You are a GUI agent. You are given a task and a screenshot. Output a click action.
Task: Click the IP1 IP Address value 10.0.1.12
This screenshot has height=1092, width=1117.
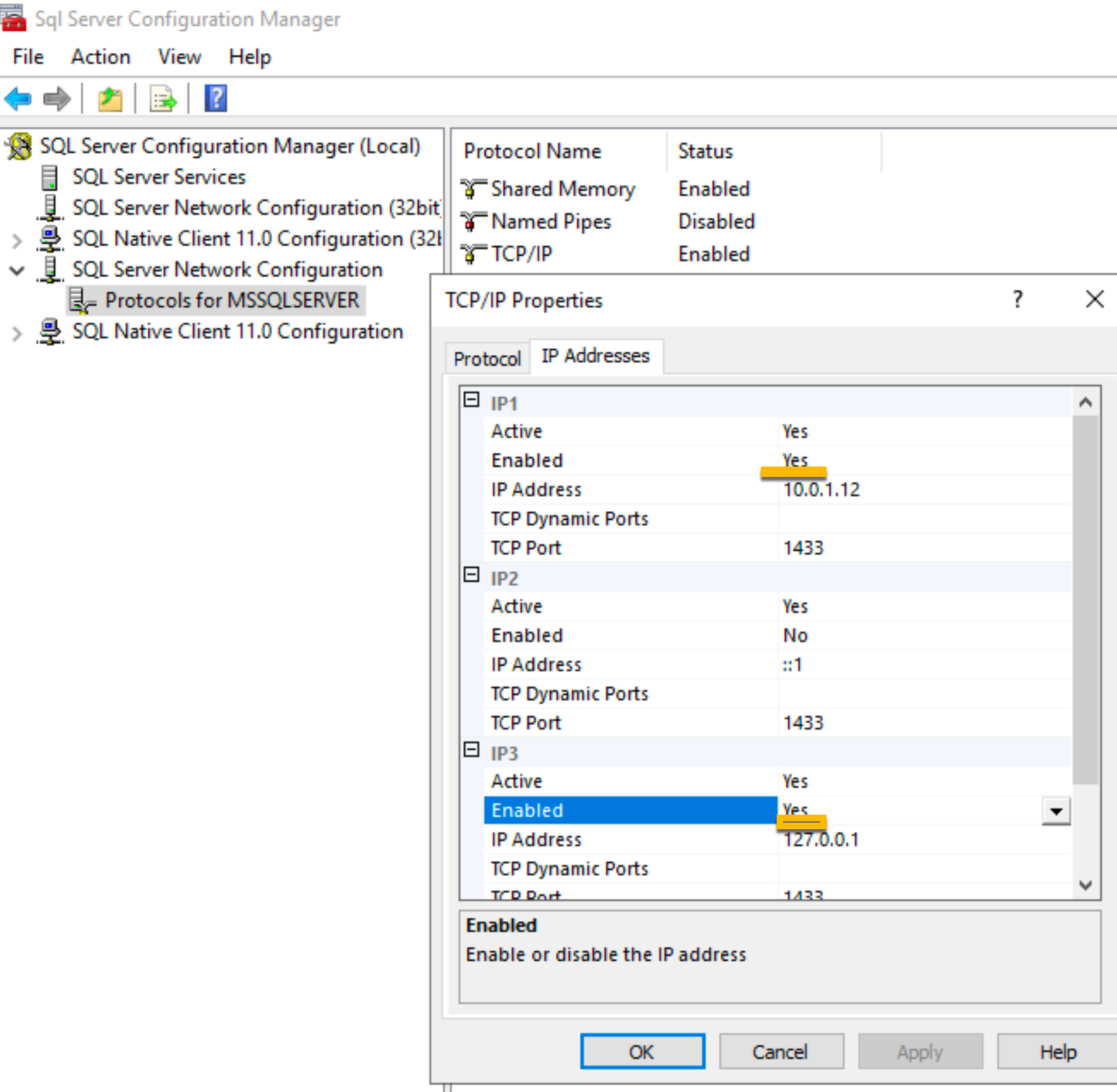point(821,489)
